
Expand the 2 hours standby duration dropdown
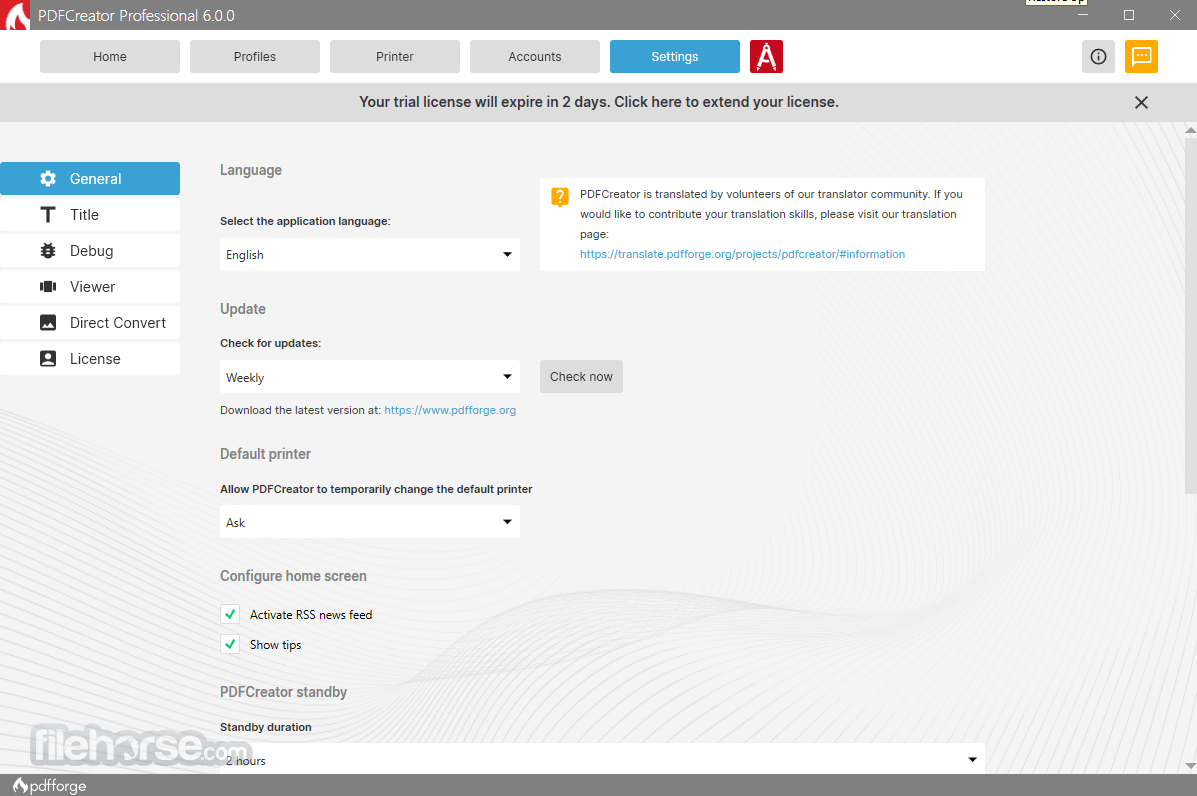click(x=602, y=759)
